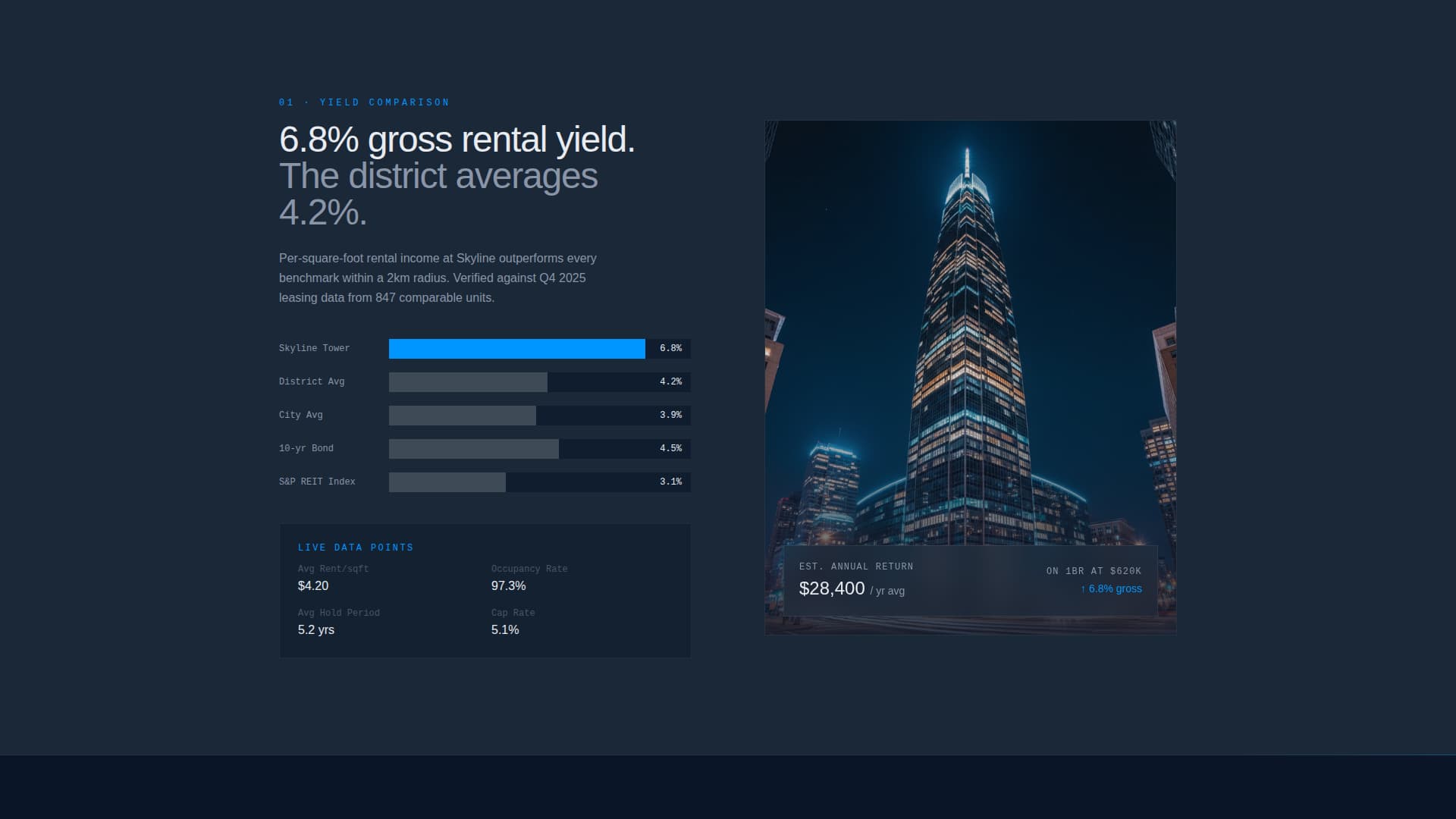The width and height of the screenshot is (1456, 819).
Task: Click the Occupancy Rate 97.3% value
Action: click(x=507, y=585)
